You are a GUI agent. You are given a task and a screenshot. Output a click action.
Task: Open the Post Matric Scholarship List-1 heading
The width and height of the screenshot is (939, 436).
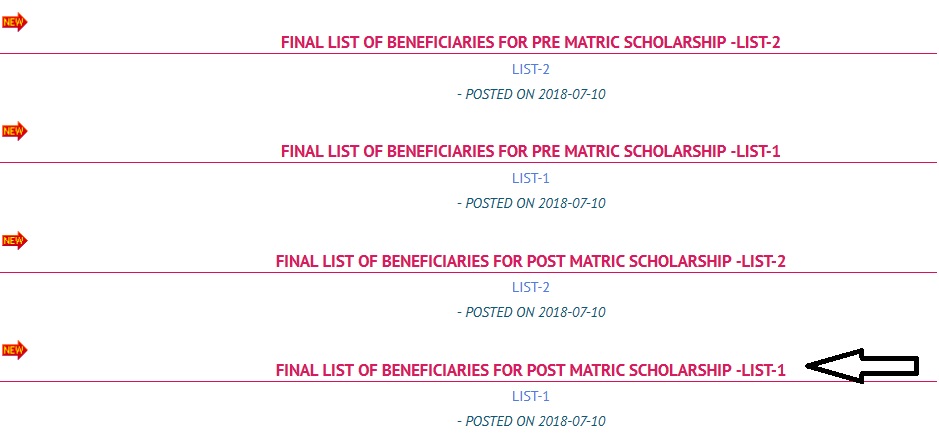click(x=531, y=370)
